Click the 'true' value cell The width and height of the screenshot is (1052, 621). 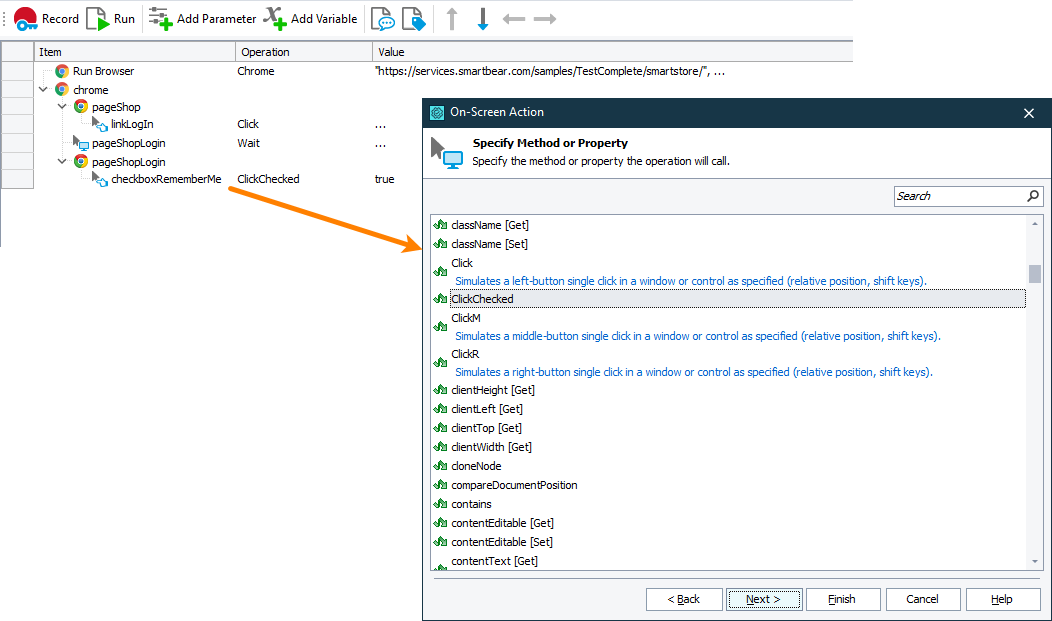click(384, 179)
